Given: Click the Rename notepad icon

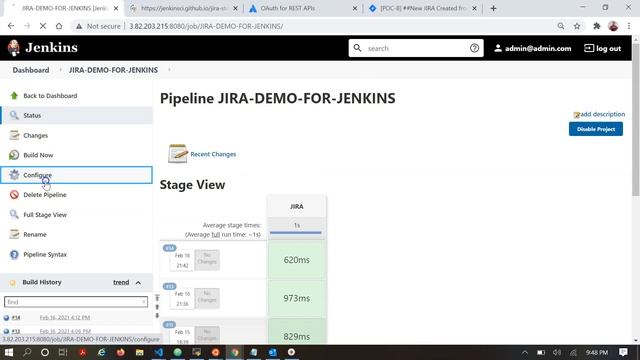Looking at the screenshot, I should (x=14, y=234).
